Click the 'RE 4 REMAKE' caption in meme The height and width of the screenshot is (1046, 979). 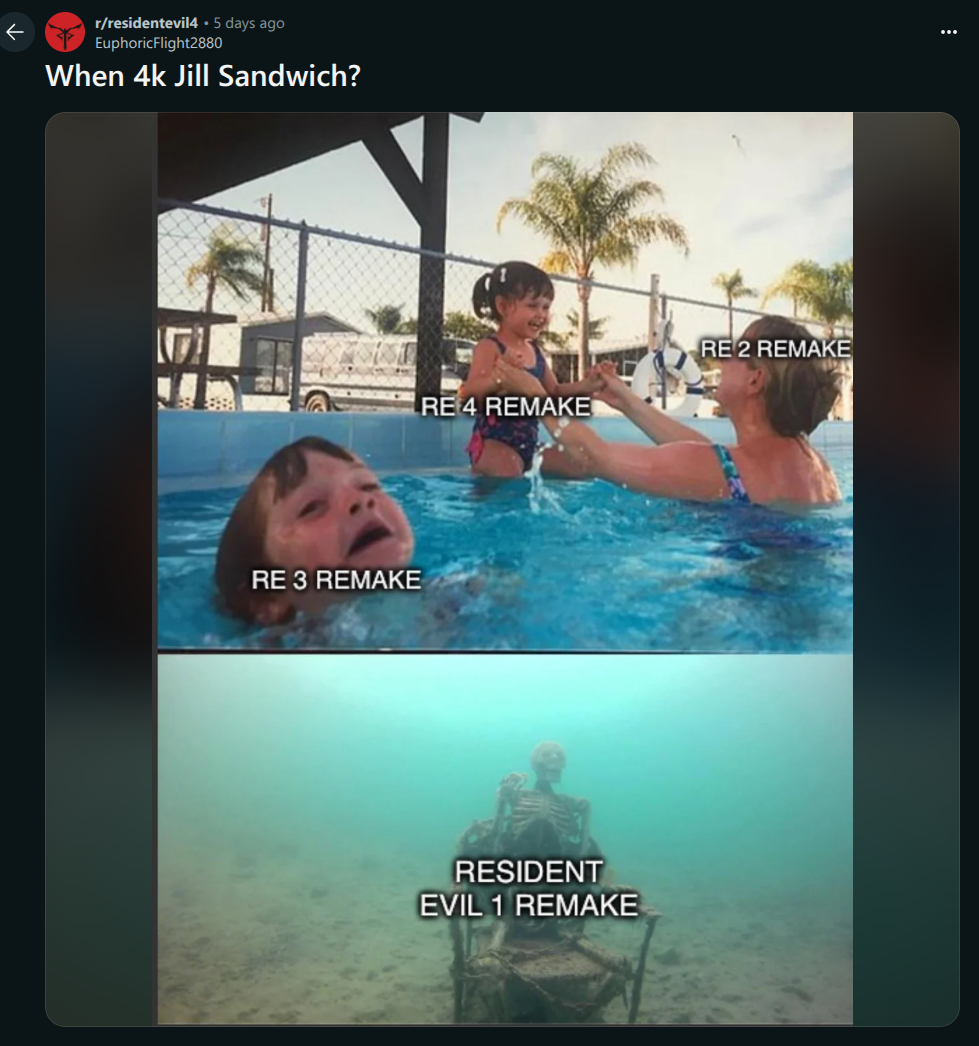tap(506, 406)
